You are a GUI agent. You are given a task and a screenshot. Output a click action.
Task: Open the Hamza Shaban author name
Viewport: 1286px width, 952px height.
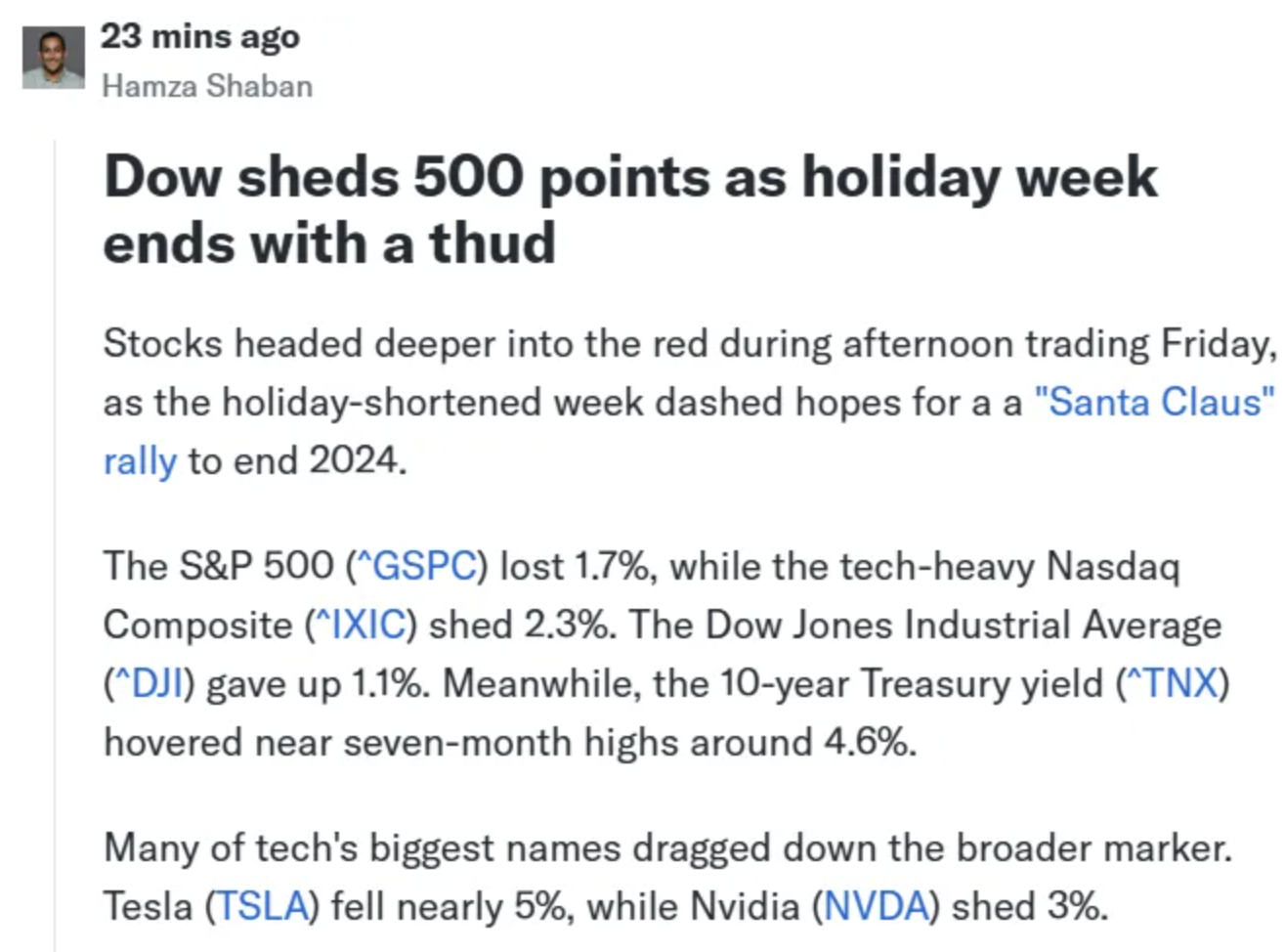207,86
